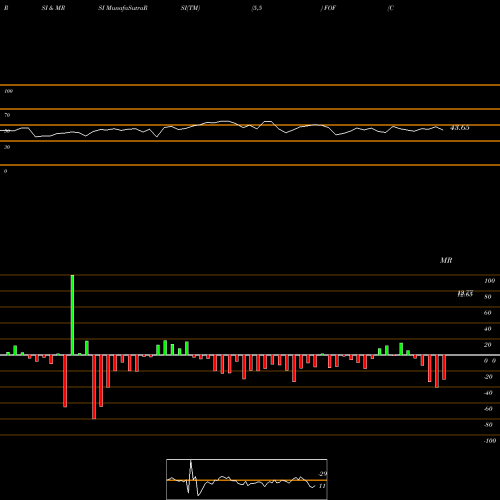Click the 'SI(TM)' header label

(190, 8)
